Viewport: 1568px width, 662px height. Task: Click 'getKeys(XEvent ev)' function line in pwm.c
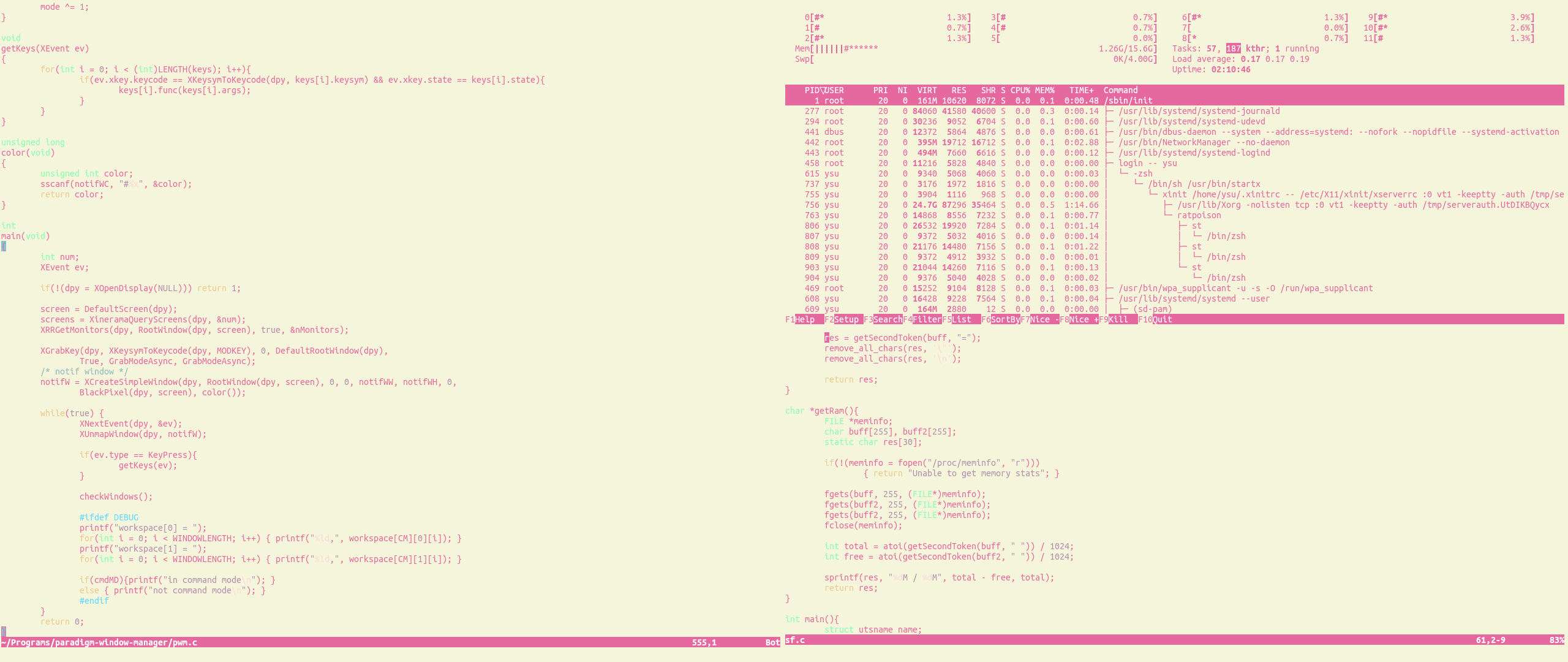[45, 48]
